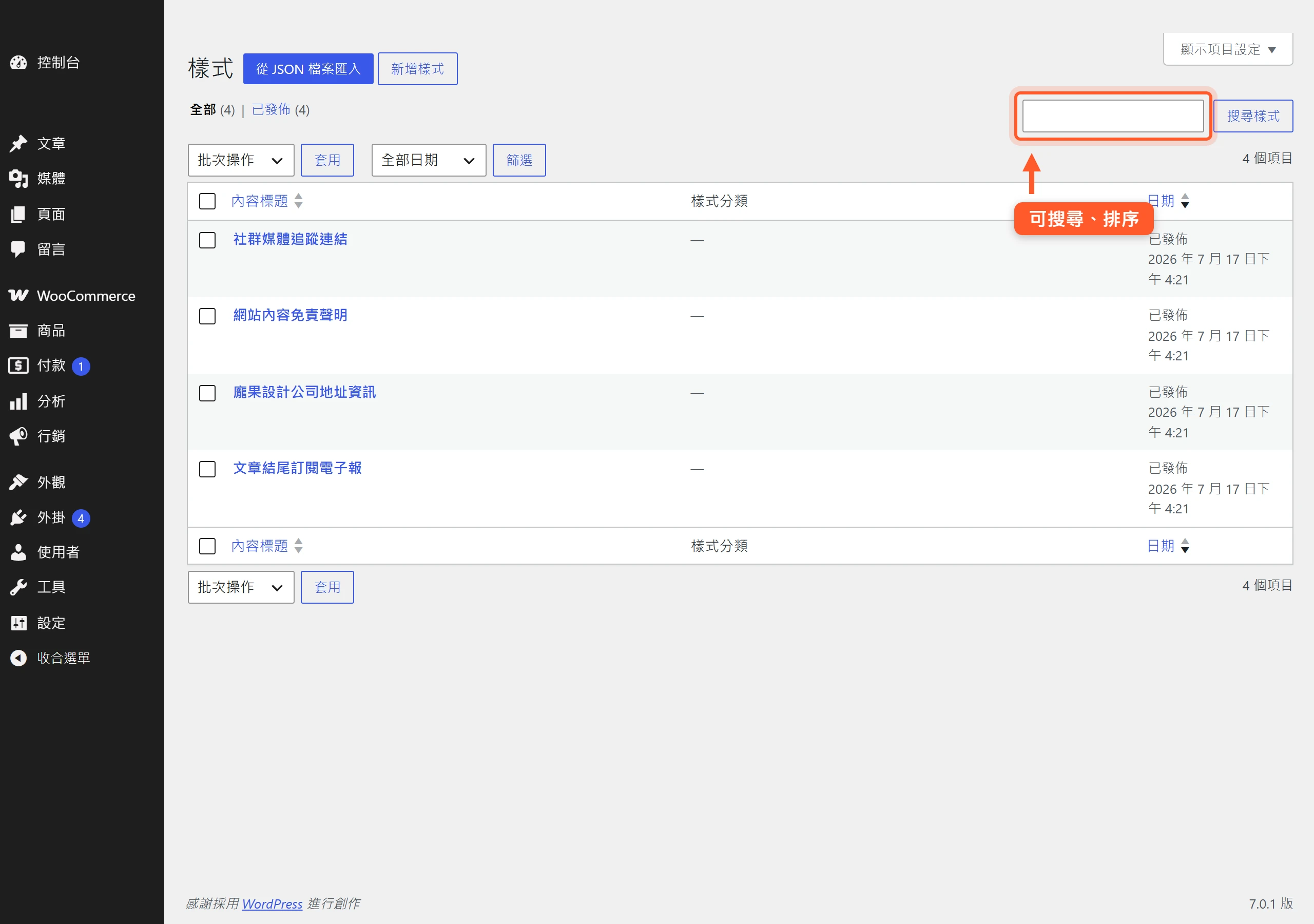The width and height of the screenshot is (1314, 924).
Task: Toggle the select-all checkbox in table footer
Action: (207, 546)
